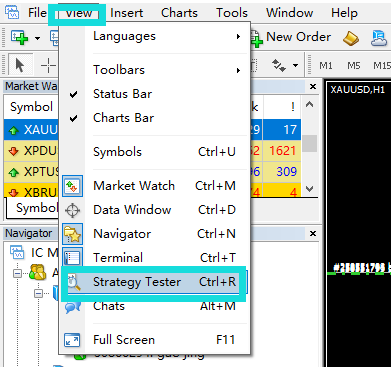Viewport: 391px width, 367px height.
Task: Click the Full Screen arrows icon
Action: point(72,340)
